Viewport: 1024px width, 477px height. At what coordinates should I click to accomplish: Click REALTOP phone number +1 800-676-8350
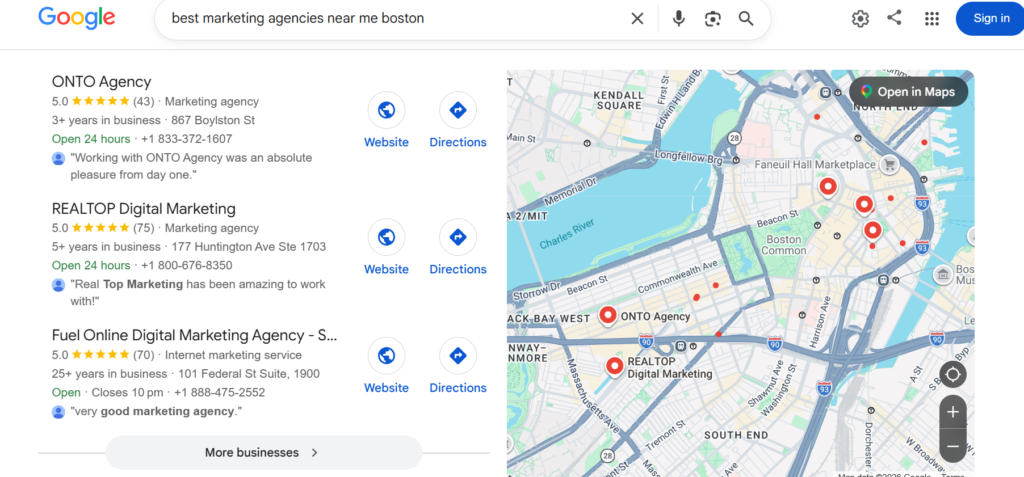[186, 266]
